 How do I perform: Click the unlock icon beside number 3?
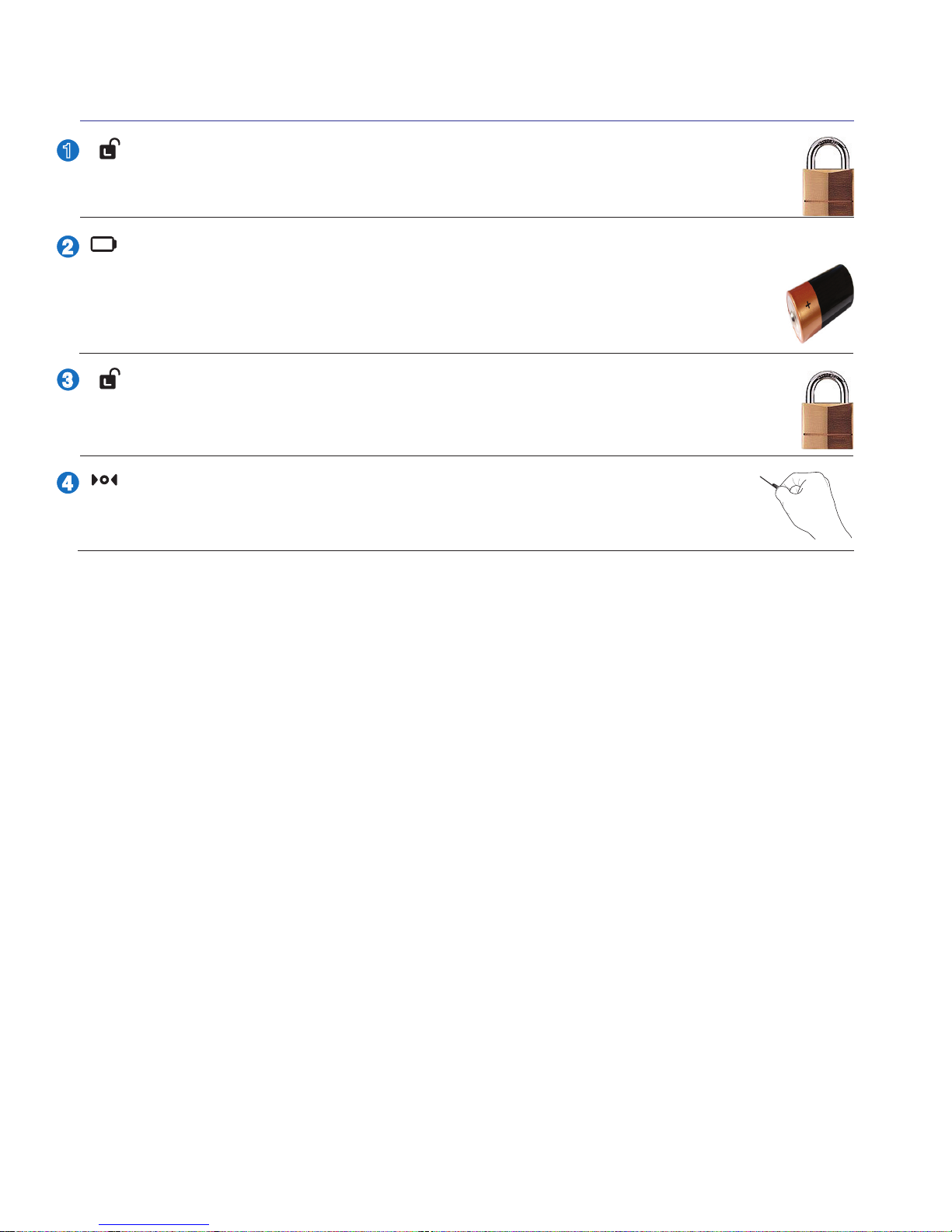(110, 379)
